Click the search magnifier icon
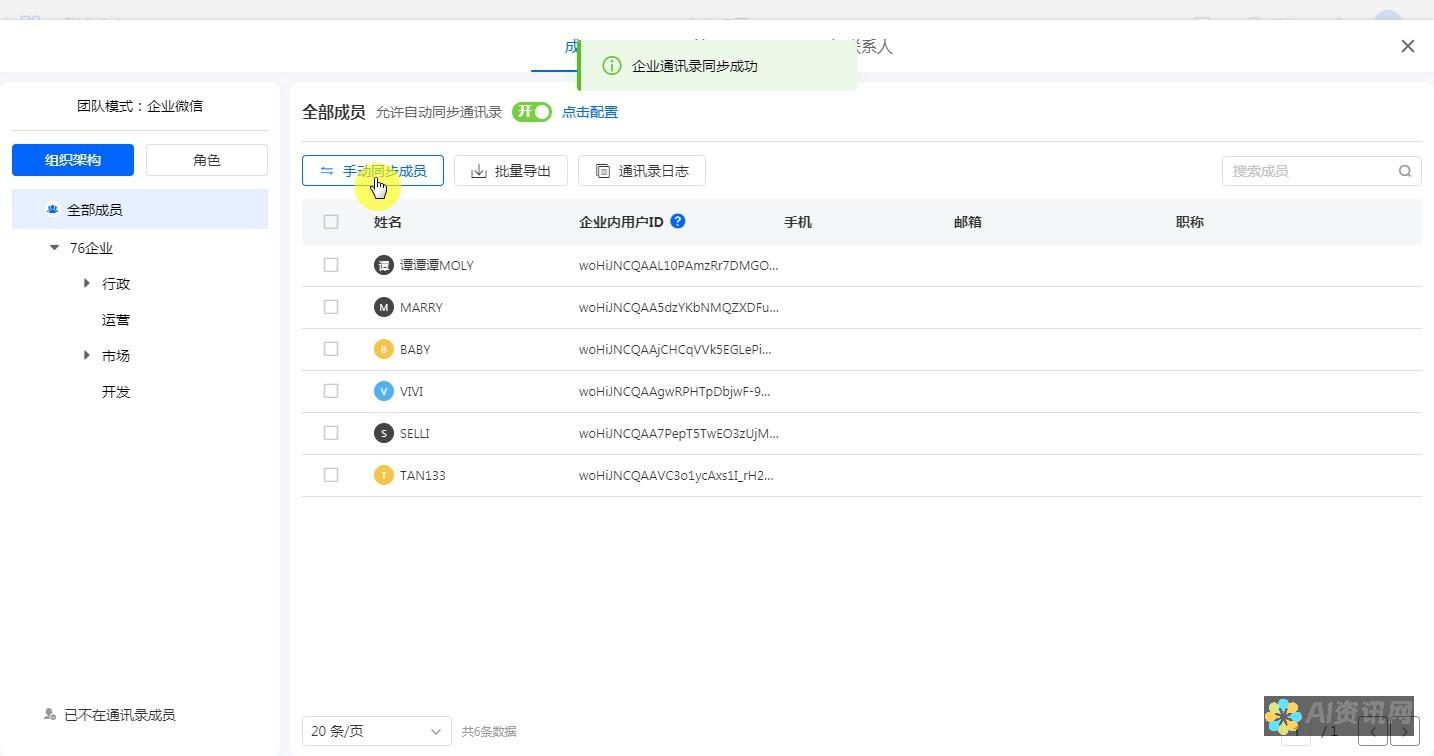The height and width of the screenshot is (756, 1434). click(x=1405, y=171)
